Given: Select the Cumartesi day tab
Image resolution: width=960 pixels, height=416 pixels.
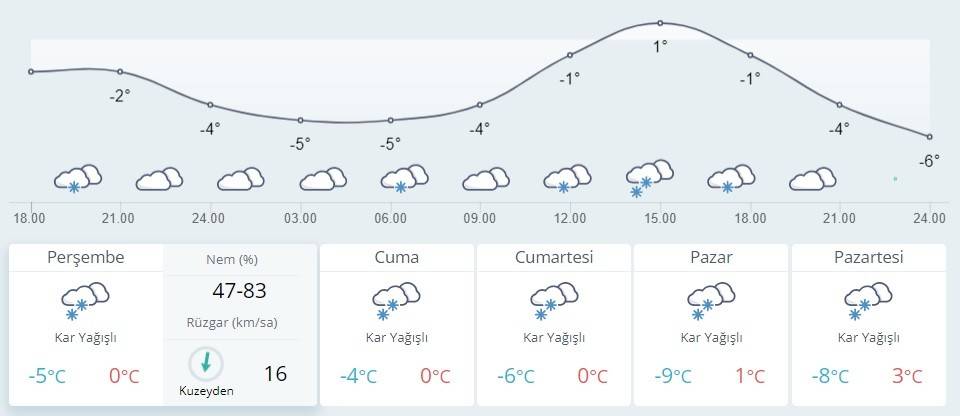Looking at the screenshot, I should (x=554, y=258).
